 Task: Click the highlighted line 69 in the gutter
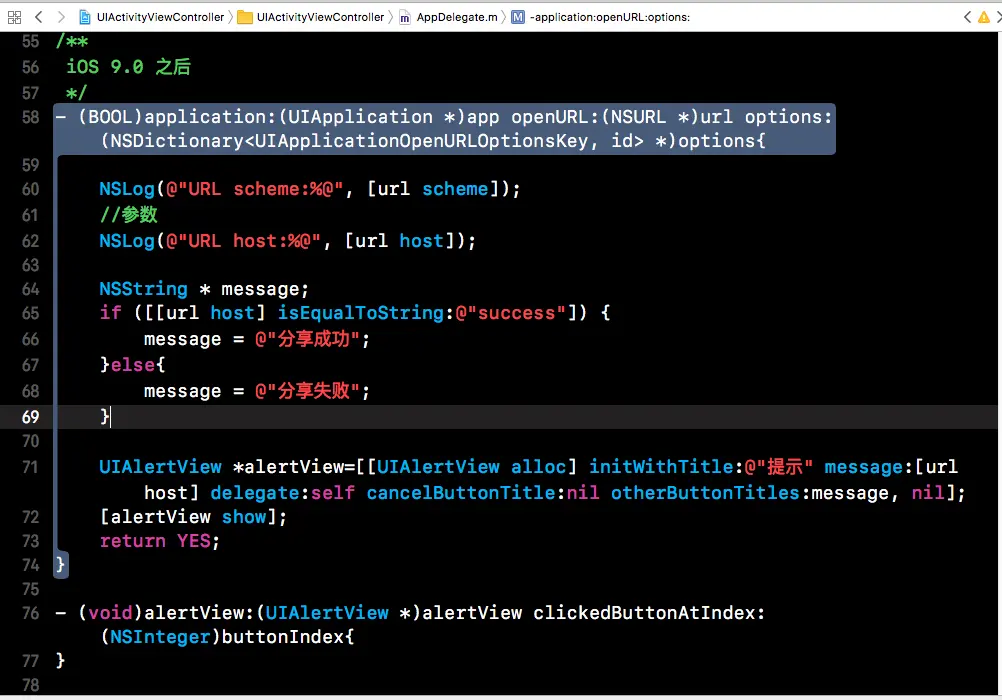(31, 417)
